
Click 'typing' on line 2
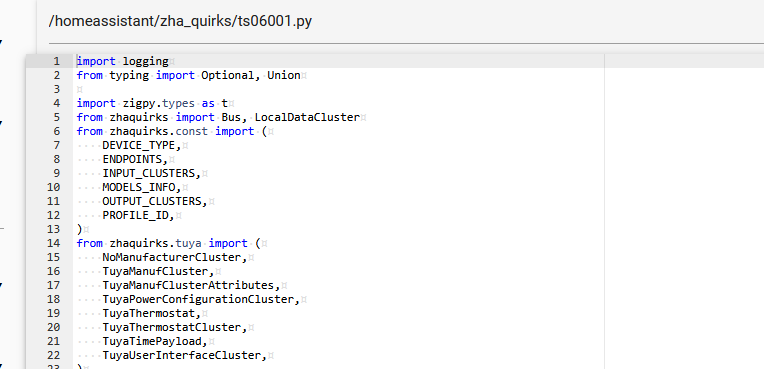[129, 76]
